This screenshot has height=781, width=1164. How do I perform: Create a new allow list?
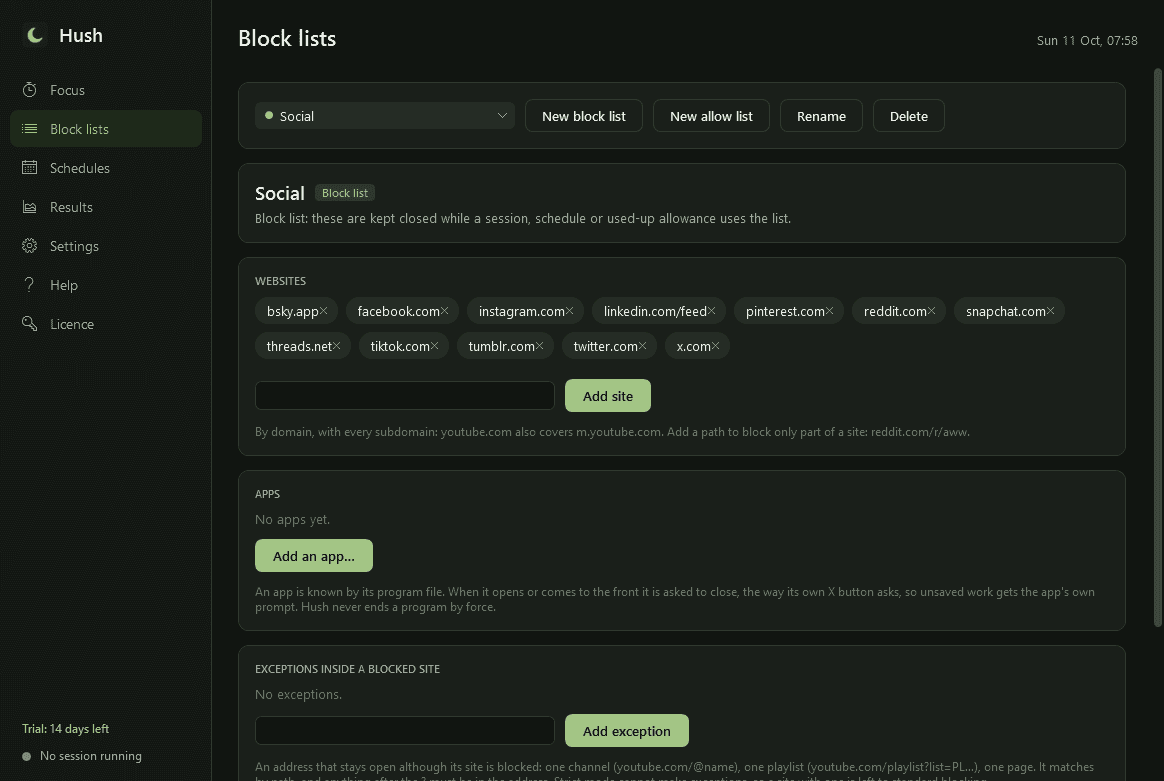coord(711,116)
